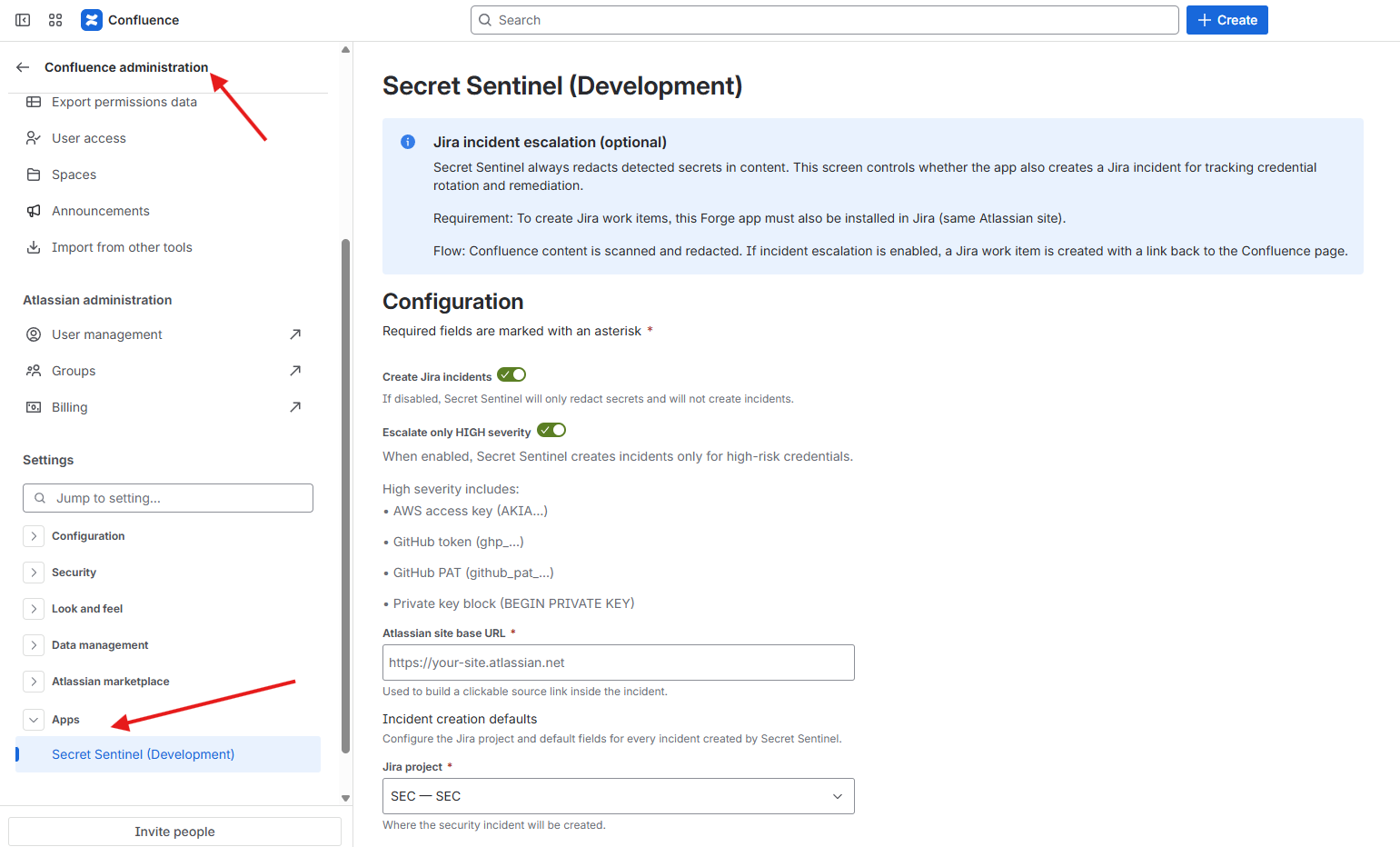Click the Atlassian site base URL field
Viewport: 1400px width, 847px height.
coord(617,663)
